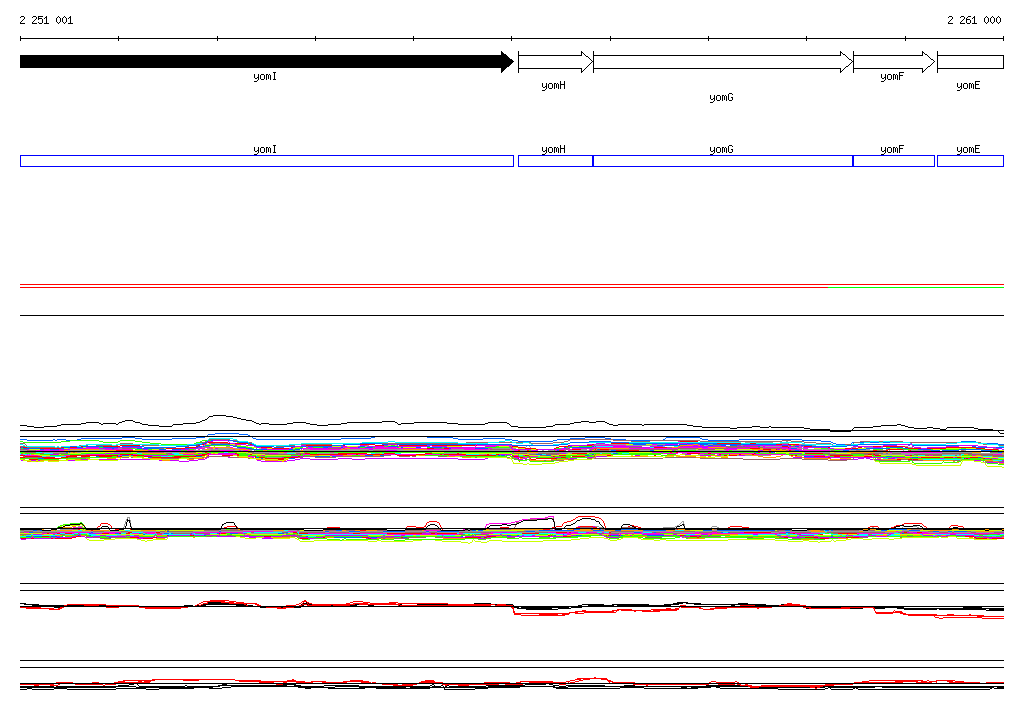The height and width of the screenshot is (714, 1024).
Task: Click the yomF gene arrow
Action: click(x=894, y=62)
